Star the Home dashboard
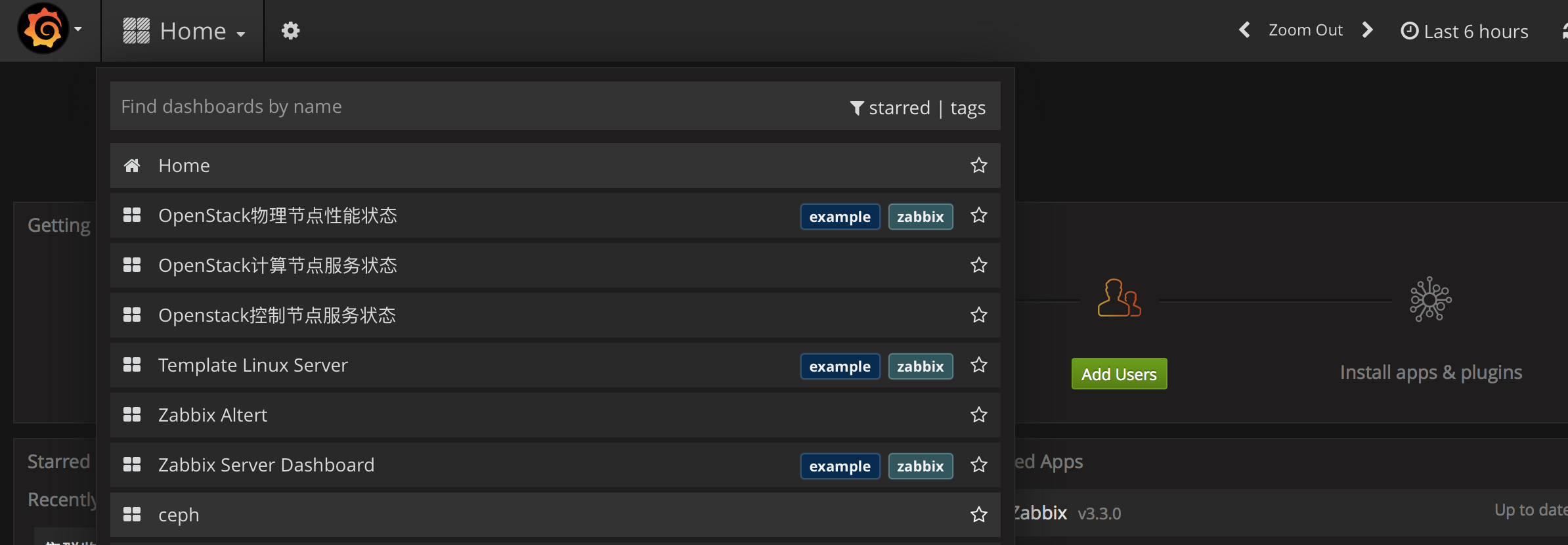1568x545 pixels. pos(978,165)
